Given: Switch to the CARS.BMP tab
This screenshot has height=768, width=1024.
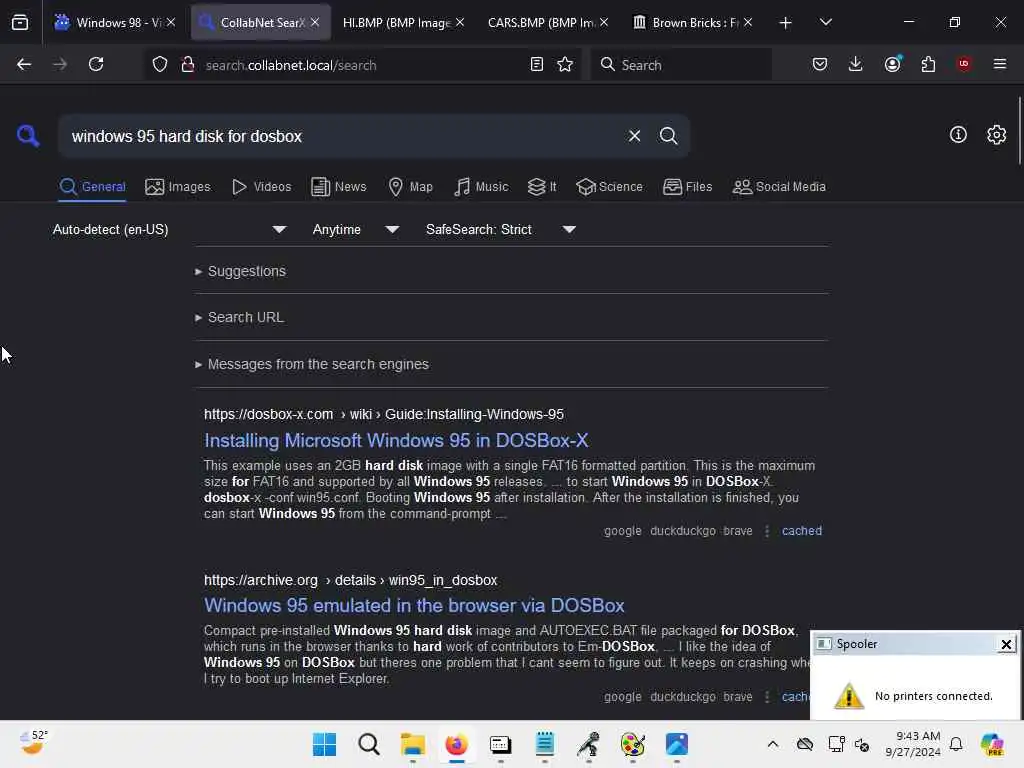Looking at the screenshot, I should pos(541,22).
